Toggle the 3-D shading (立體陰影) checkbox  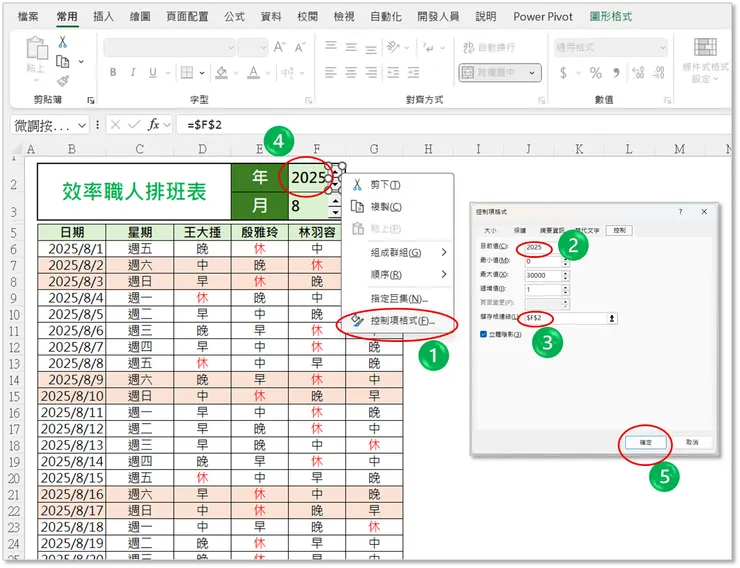click(x=483, y=334)
